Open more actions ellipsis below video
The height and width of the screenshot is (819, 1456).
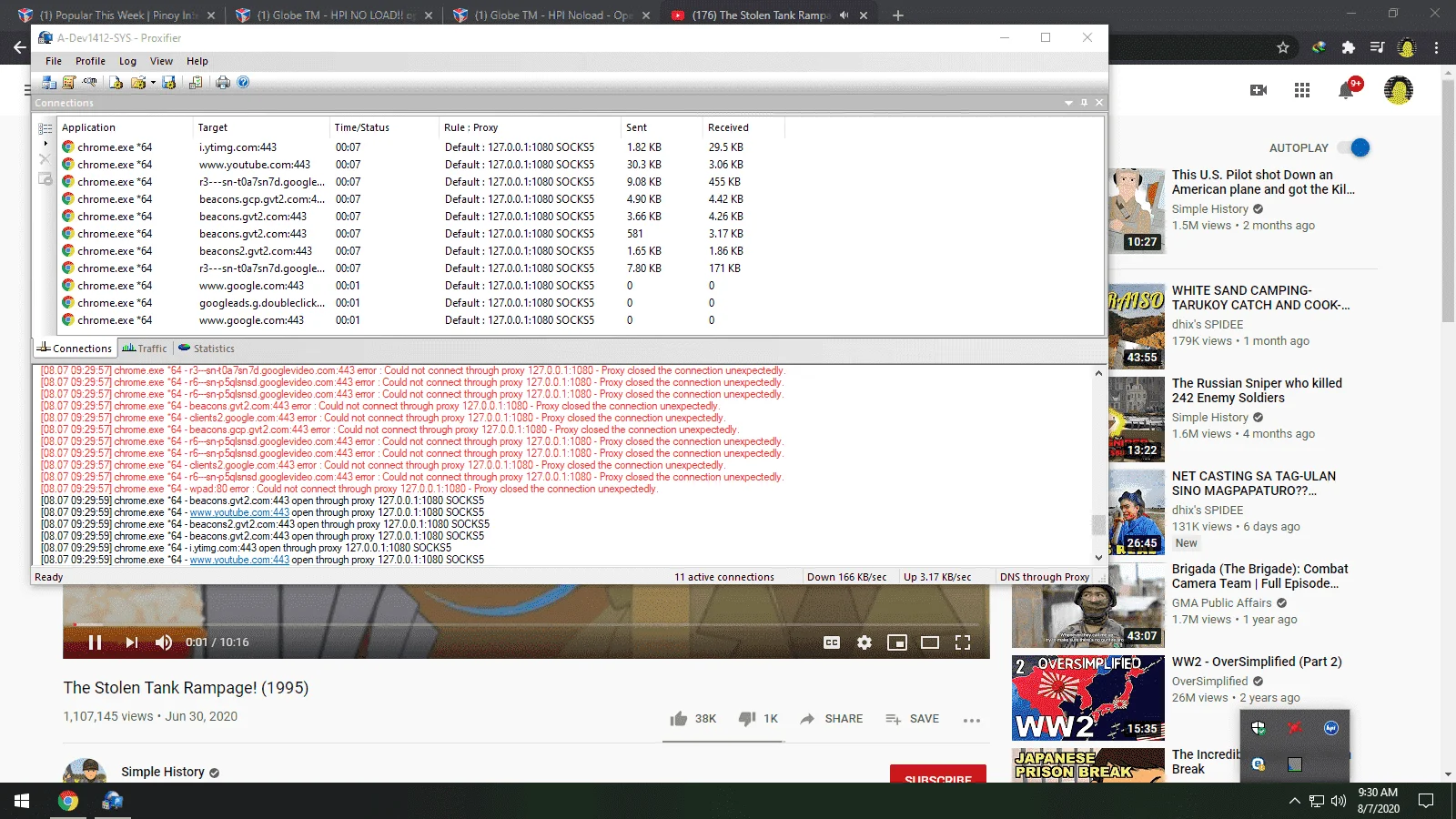(x=972, y=720)
